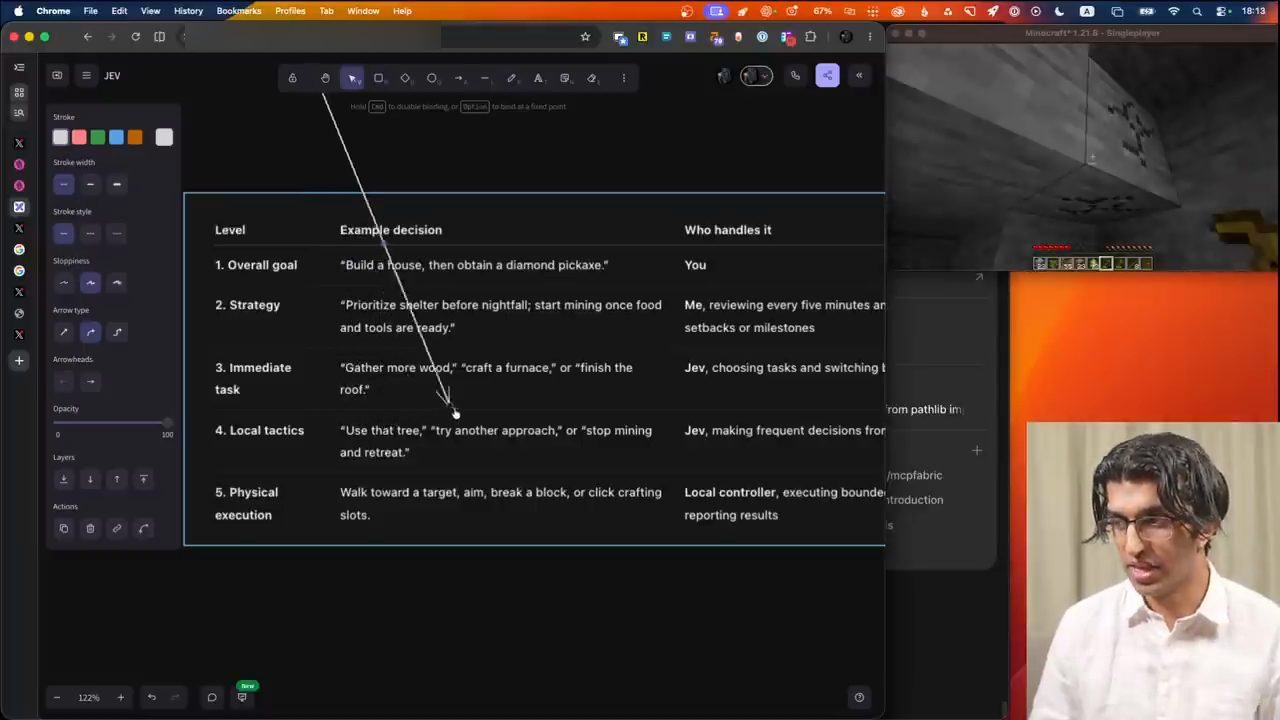Choose the Architect sloppiness option
The width and height of the screenshot is (1280, 720).
(64, 283)
